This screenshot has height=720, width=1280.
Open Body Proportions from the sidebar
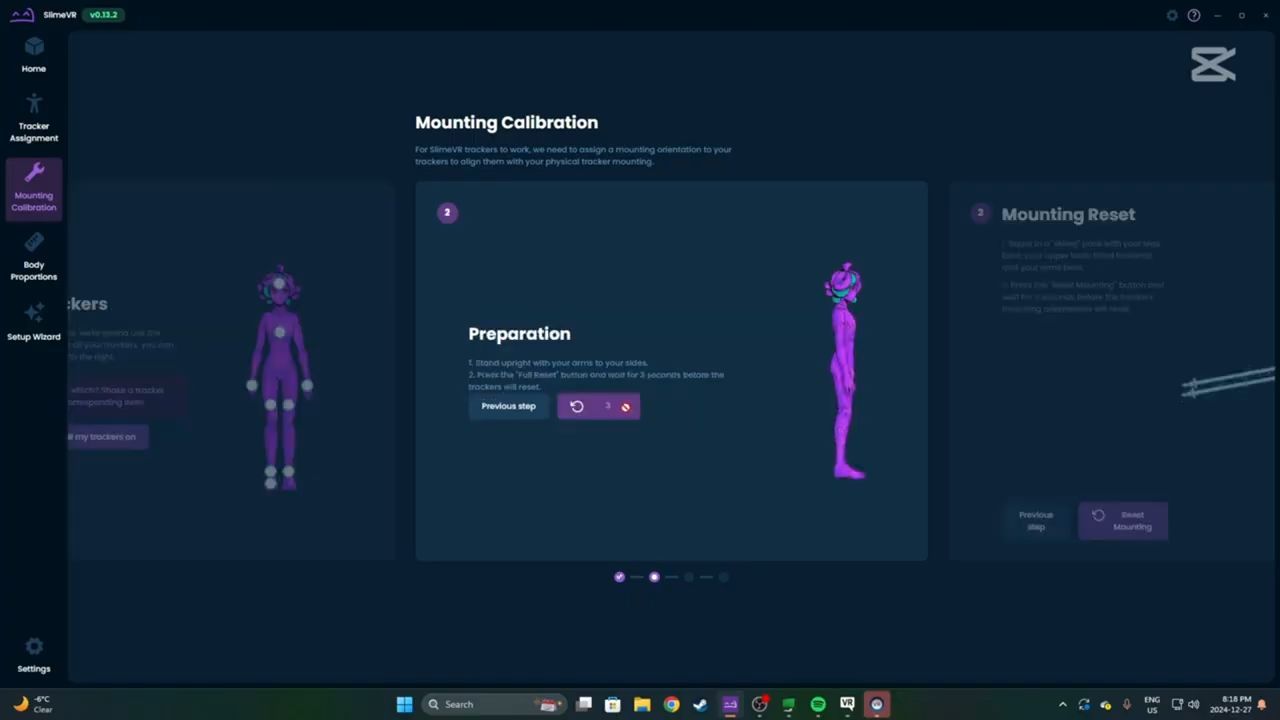tap(34, 256)
